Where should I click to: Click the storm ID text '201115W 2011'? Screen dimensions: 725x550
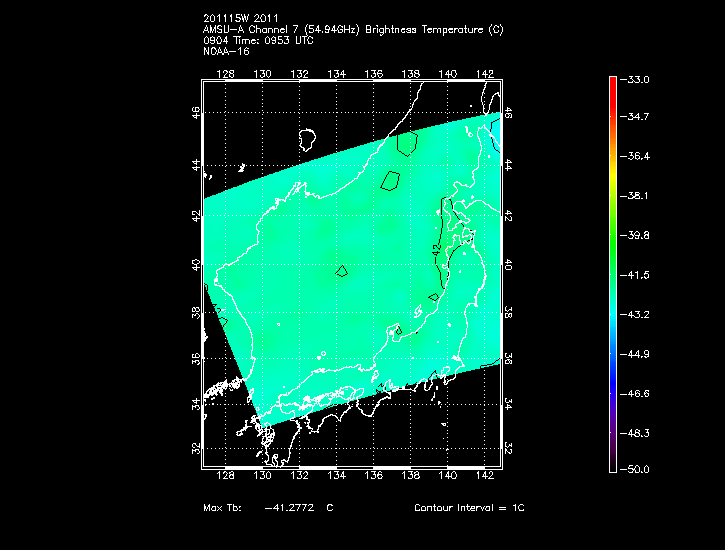[x=241, y=18]
